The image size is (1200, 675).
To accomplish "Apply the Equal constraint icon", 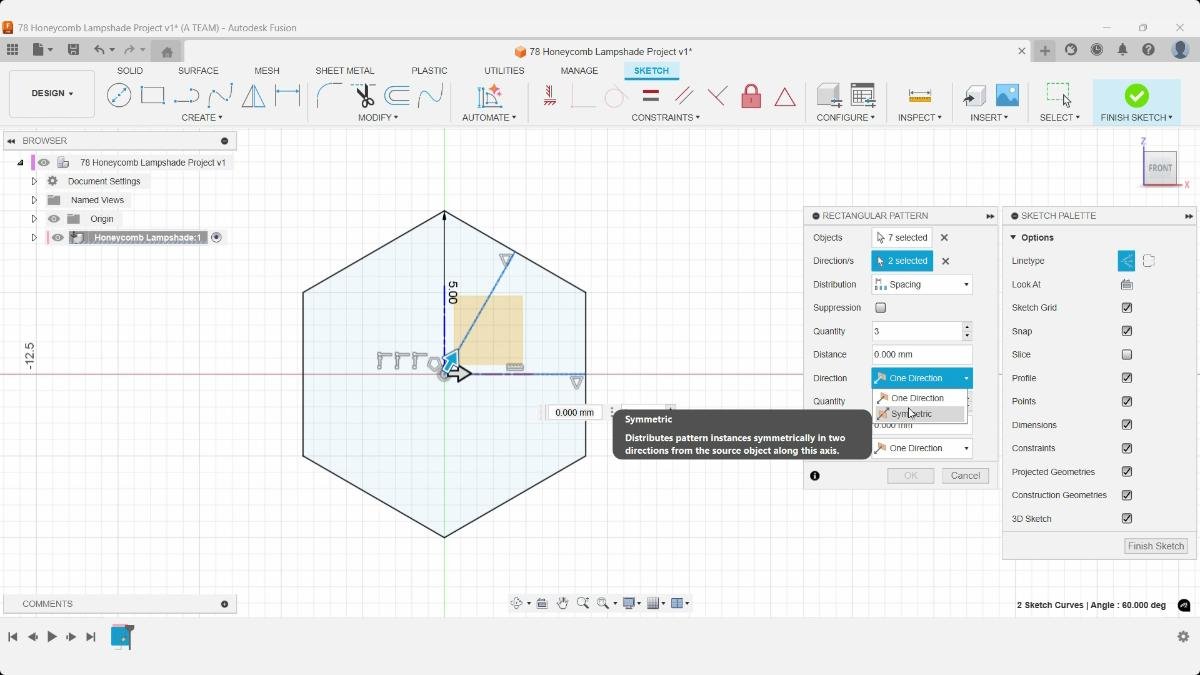I will [x=650, y=95].
